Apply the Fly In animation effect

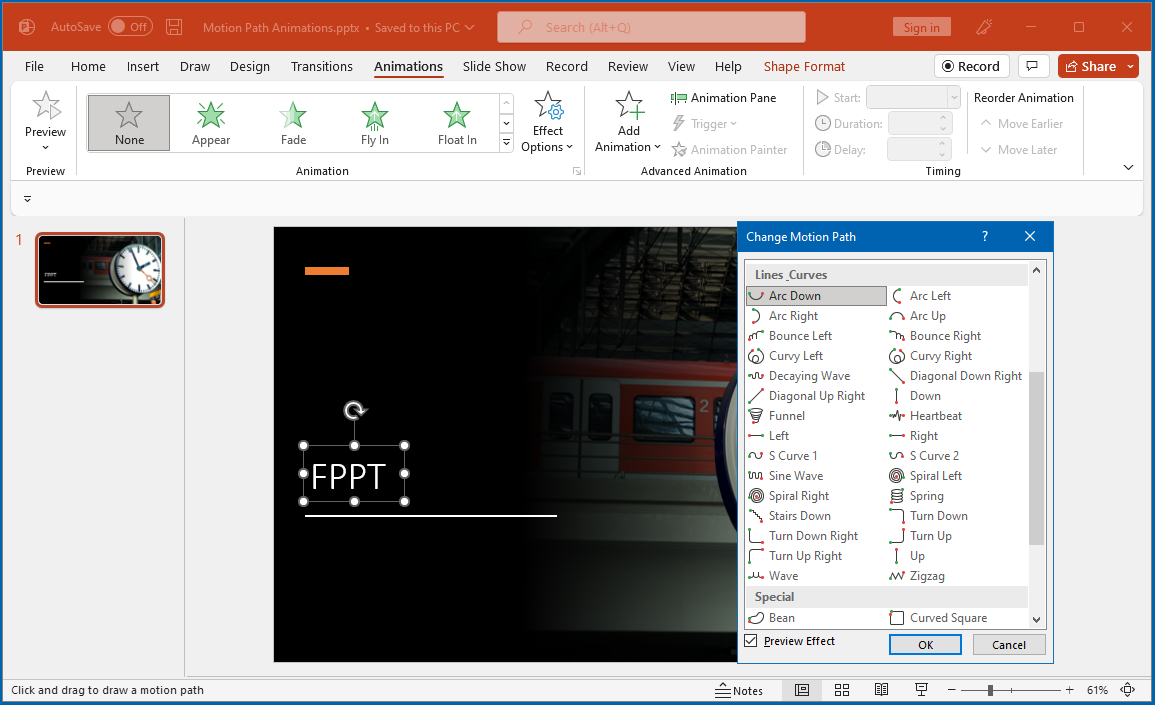[375, 123]
